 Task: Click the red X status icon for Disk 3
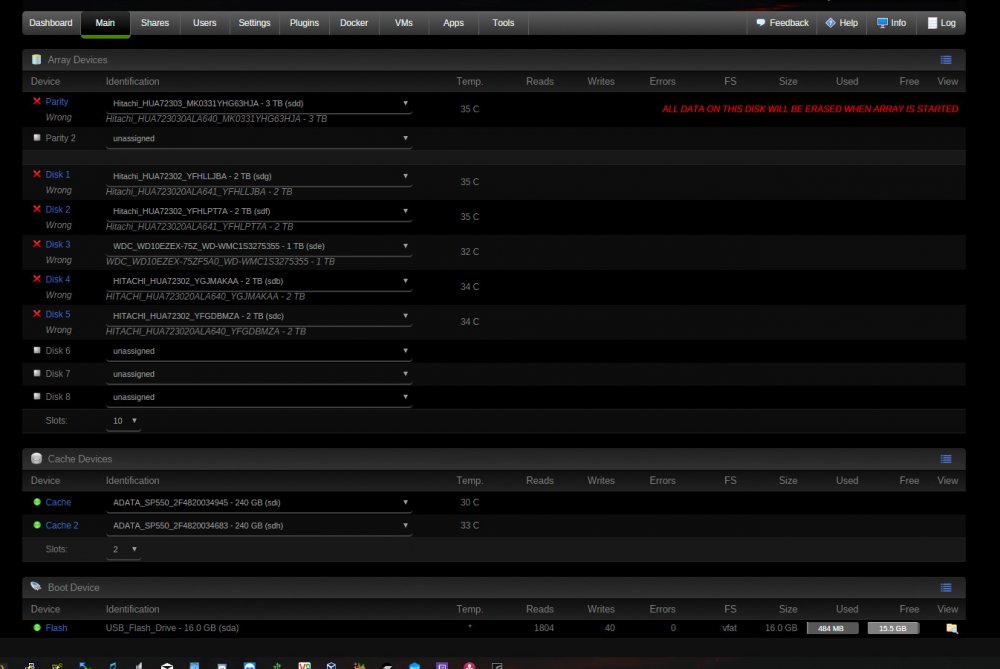(37, 244)
